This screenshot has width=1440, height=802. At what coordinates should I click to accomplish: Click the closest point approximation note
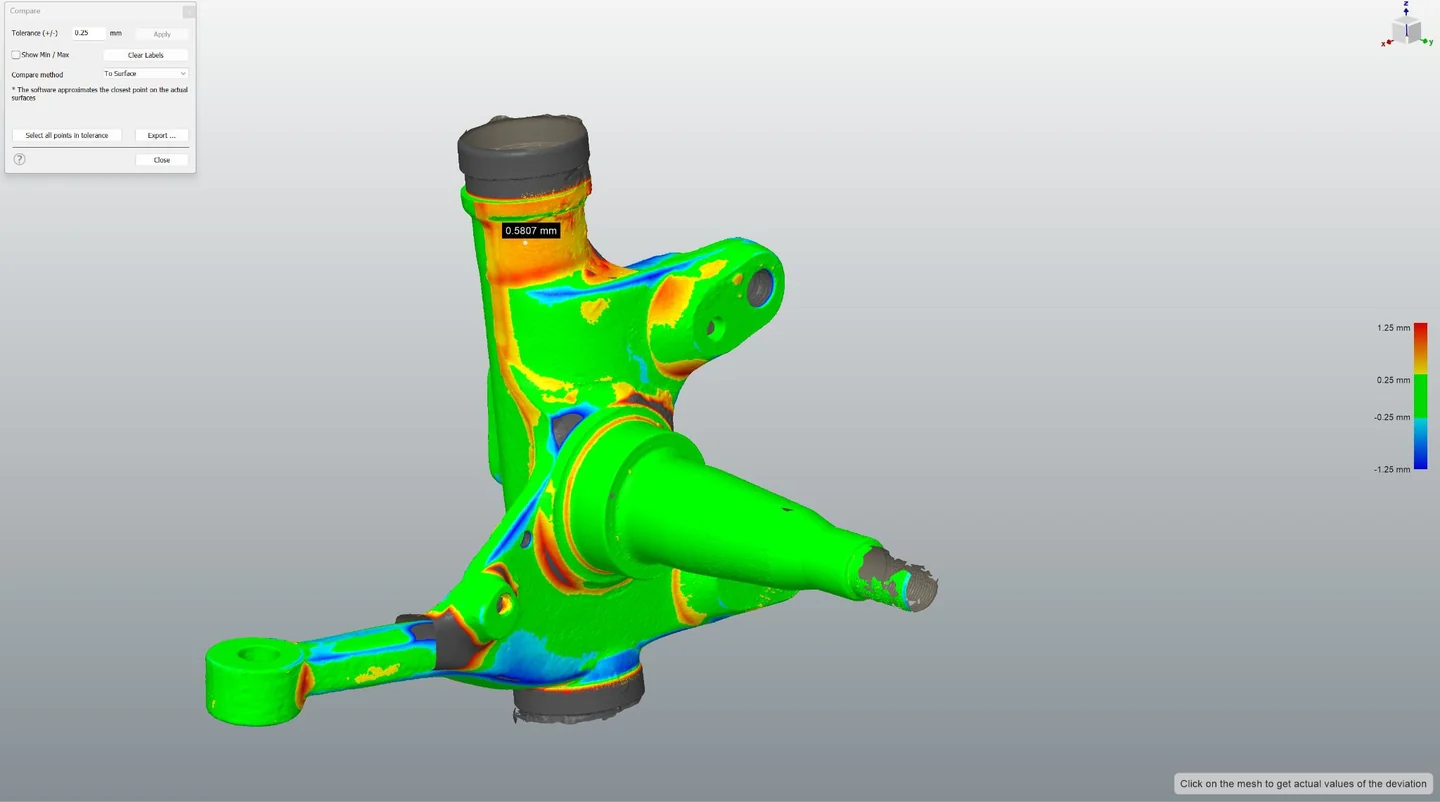click(x=99, y=94)
